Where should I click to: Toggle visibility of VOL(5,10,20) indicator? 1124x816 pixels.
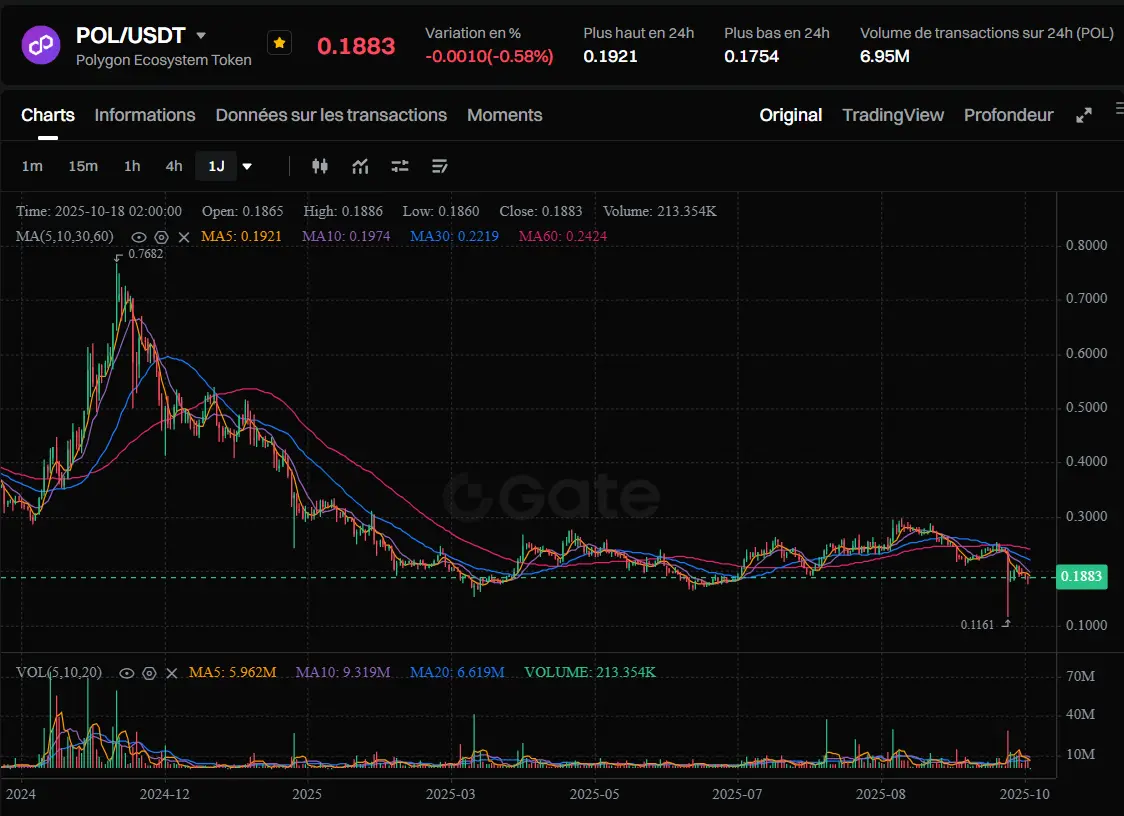(x=127, y=673)
